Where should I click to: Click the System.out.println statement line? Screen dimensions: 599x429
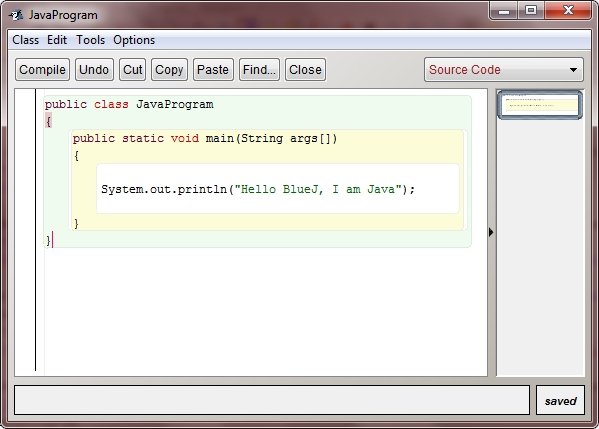point(258,189)
